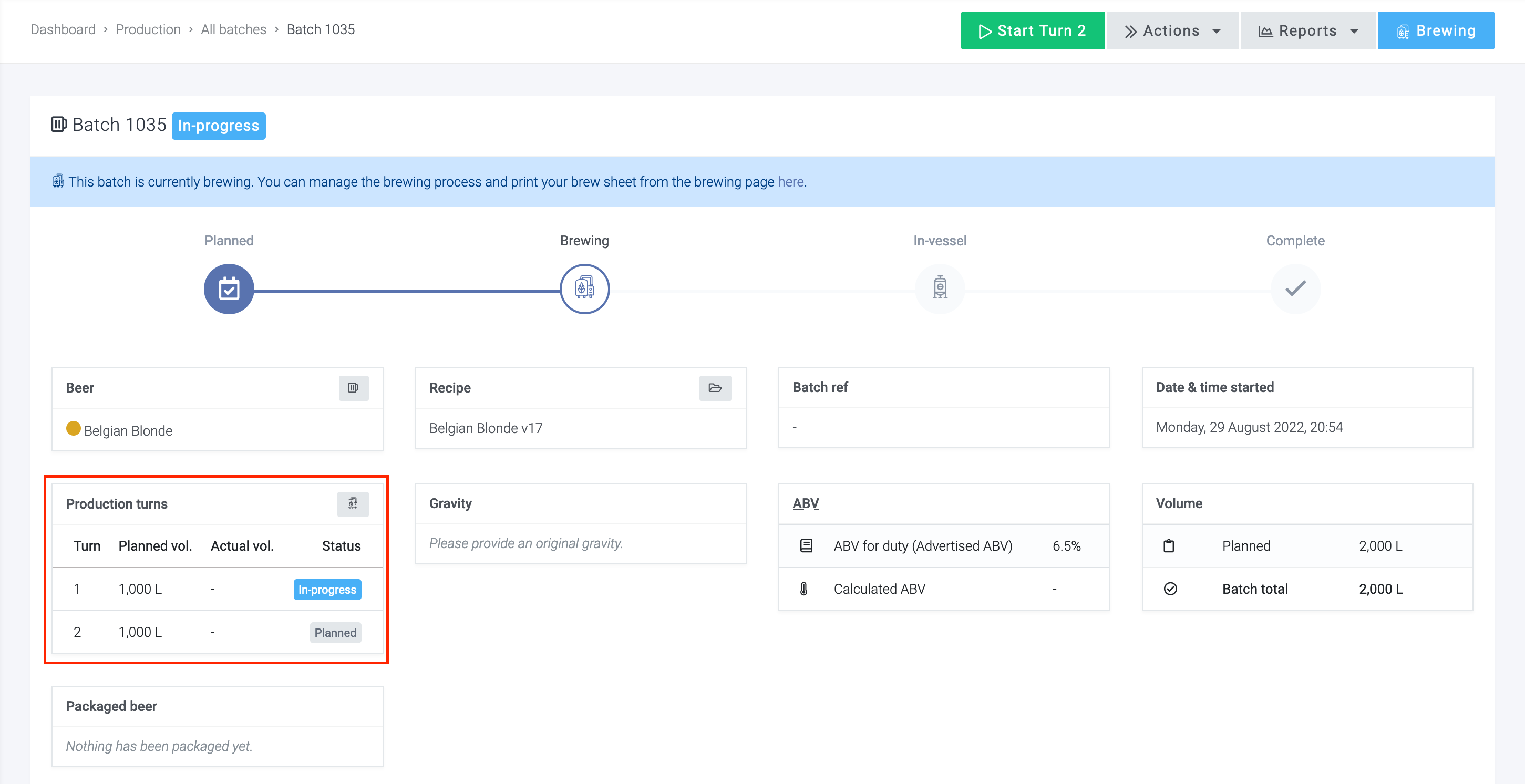Open the Beer card's beer icon button
1525x784 pixels.
point(354,388)
